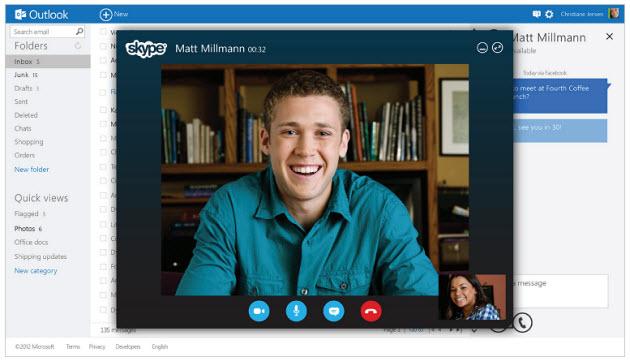Minimize the Skype call window
This screenshot has width=630, height=360.
[x=482, y=48]
